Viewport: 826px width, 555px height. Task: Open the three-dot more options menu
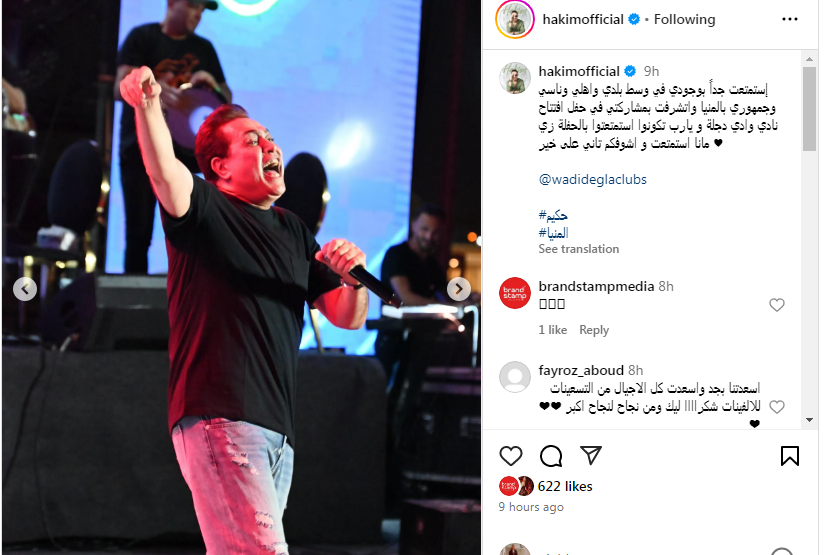(790, 19)
